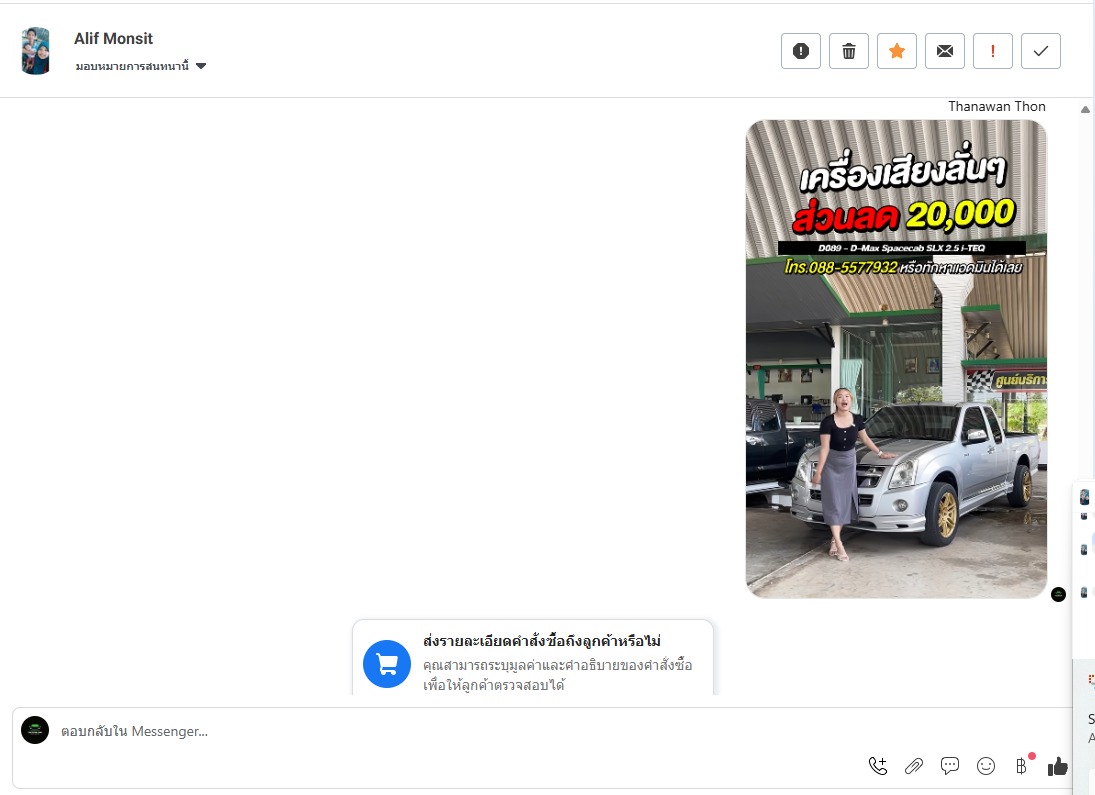Mark conversation done with checkmark
The height and width of the screenshot is (795, 1095).
coord(1041,51)
